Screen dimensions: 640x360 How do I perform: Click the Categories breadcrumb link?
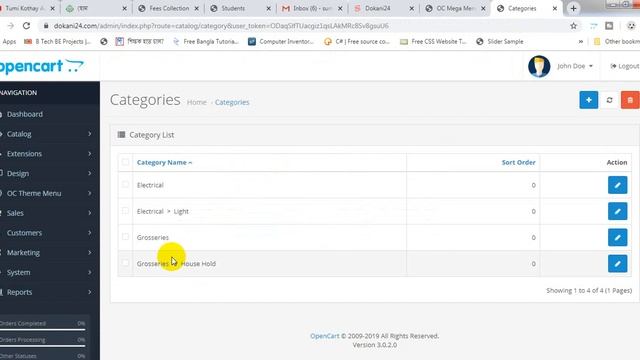tap(232, 102)
